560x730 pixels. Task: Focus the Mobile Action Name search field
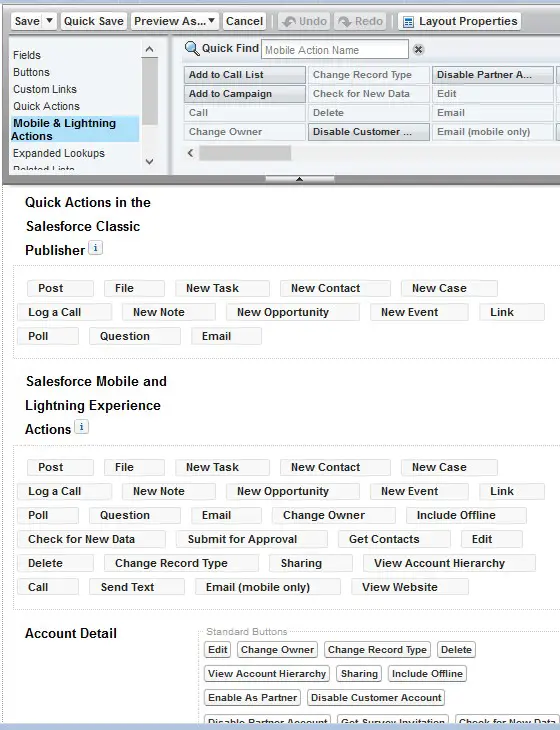pyautogui.click(x=335, y=49)
